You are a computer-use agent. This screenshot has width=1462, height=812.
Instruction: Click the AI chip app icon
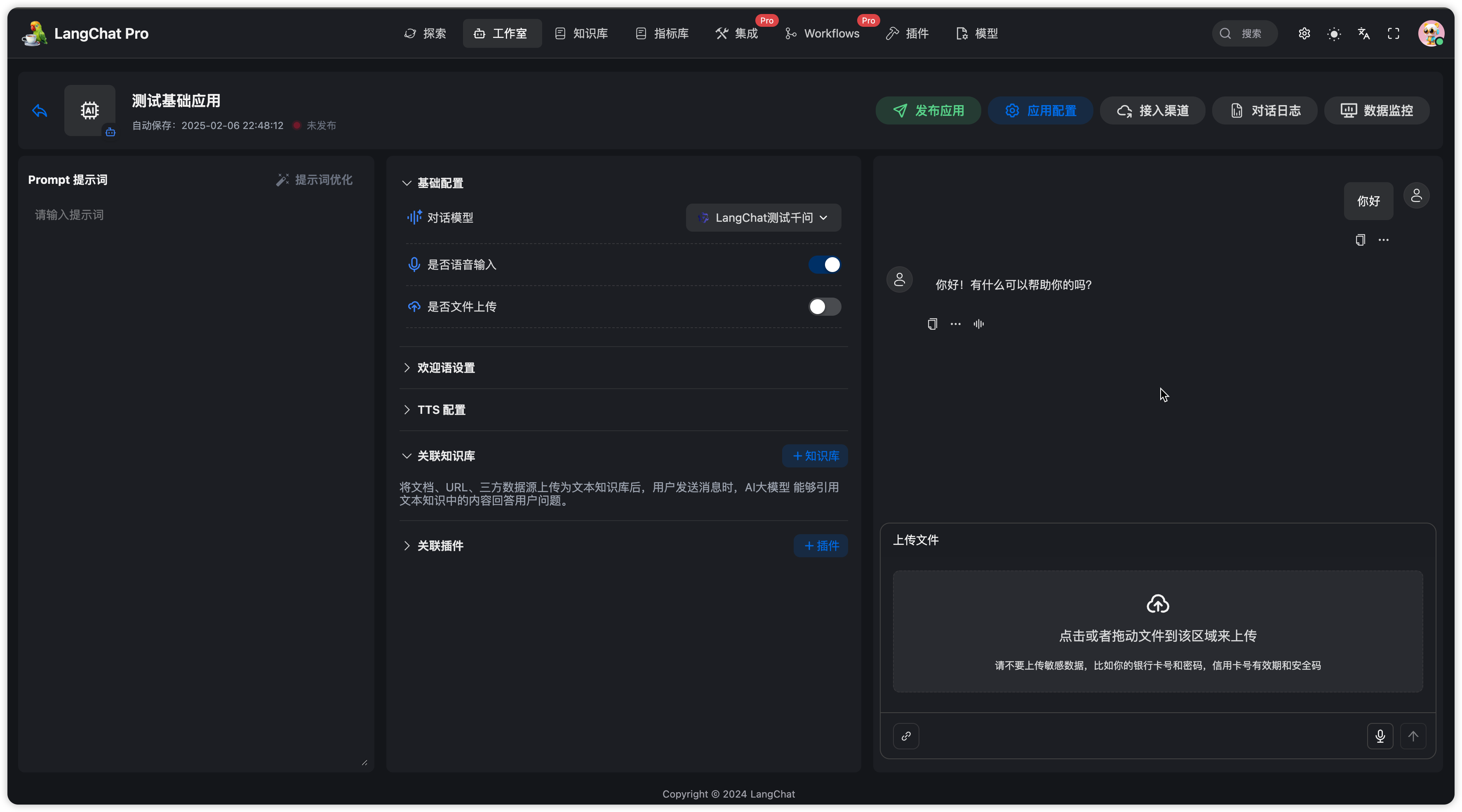(x=89, y=110)
